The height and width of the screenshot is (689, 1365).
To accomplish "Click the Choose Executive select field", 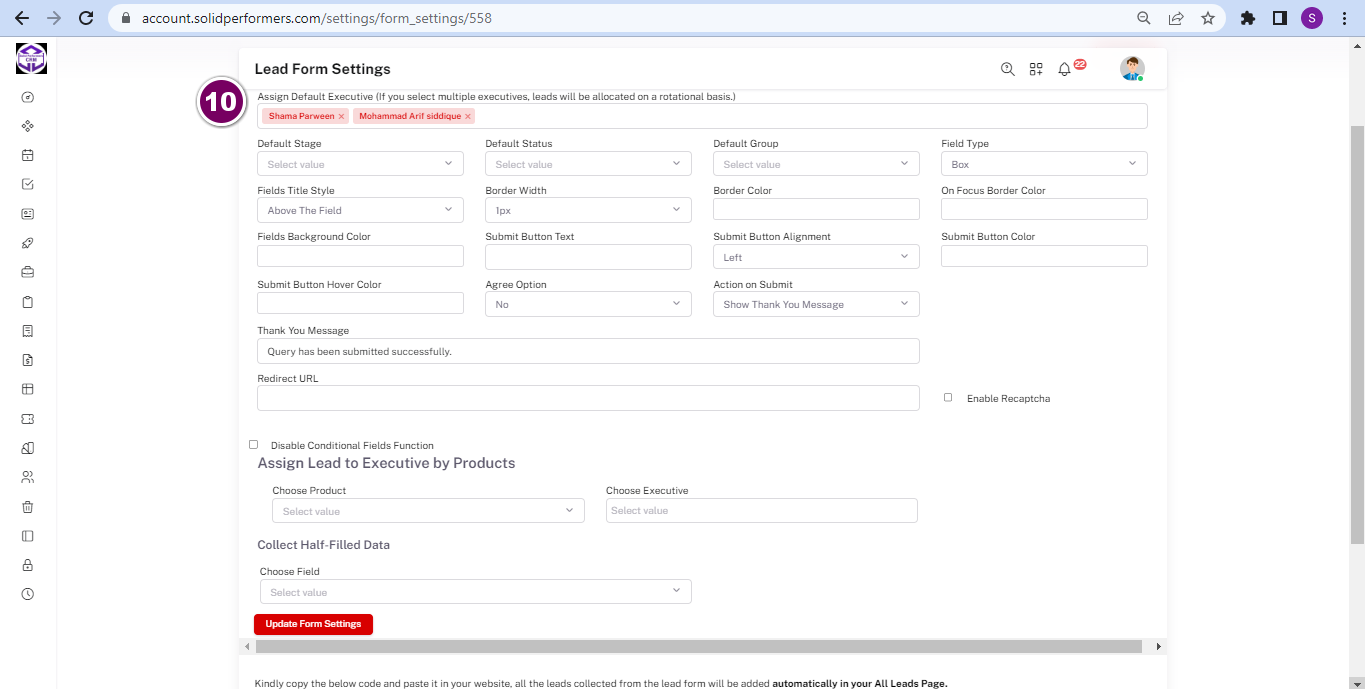I will point(761,510).
